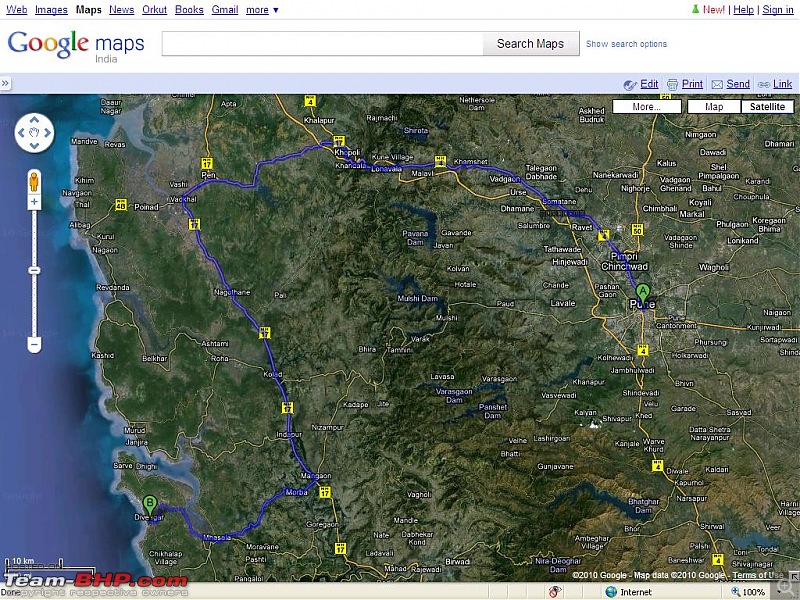800x600 pixels.
Task: Open Books in top navigation
Action: (x=189, y=10)
